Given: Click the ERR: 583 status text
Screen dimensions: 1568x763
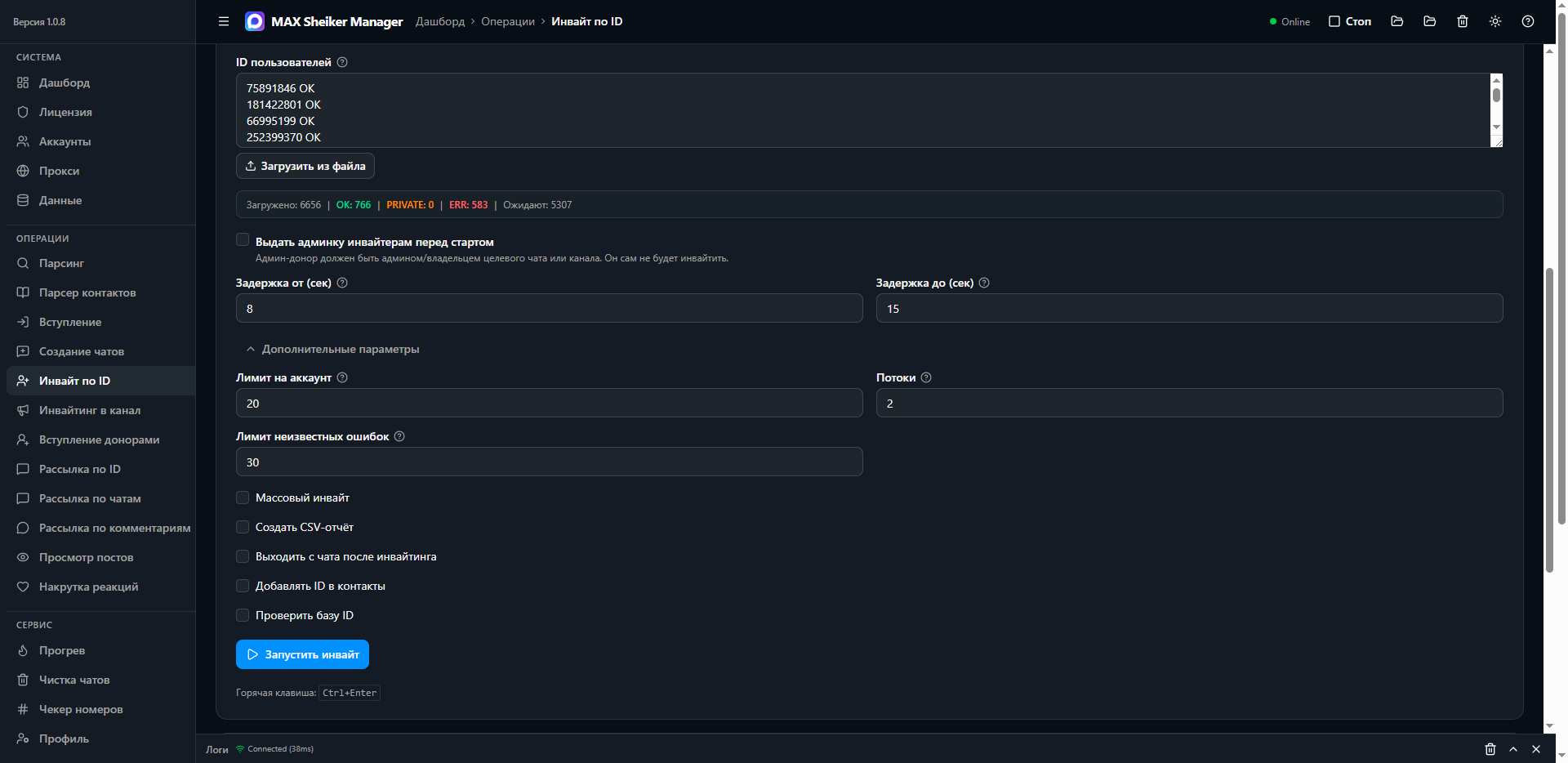Looking at the screenshot, I should [x=468, y=205].
